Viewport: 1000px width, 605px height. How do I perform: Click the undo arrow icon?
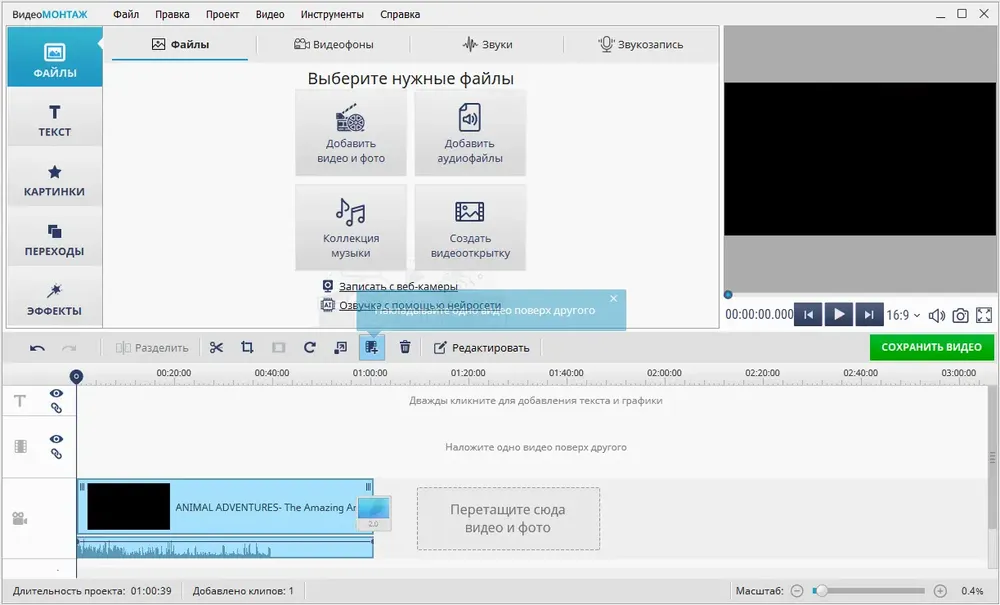tap(37, 348)
